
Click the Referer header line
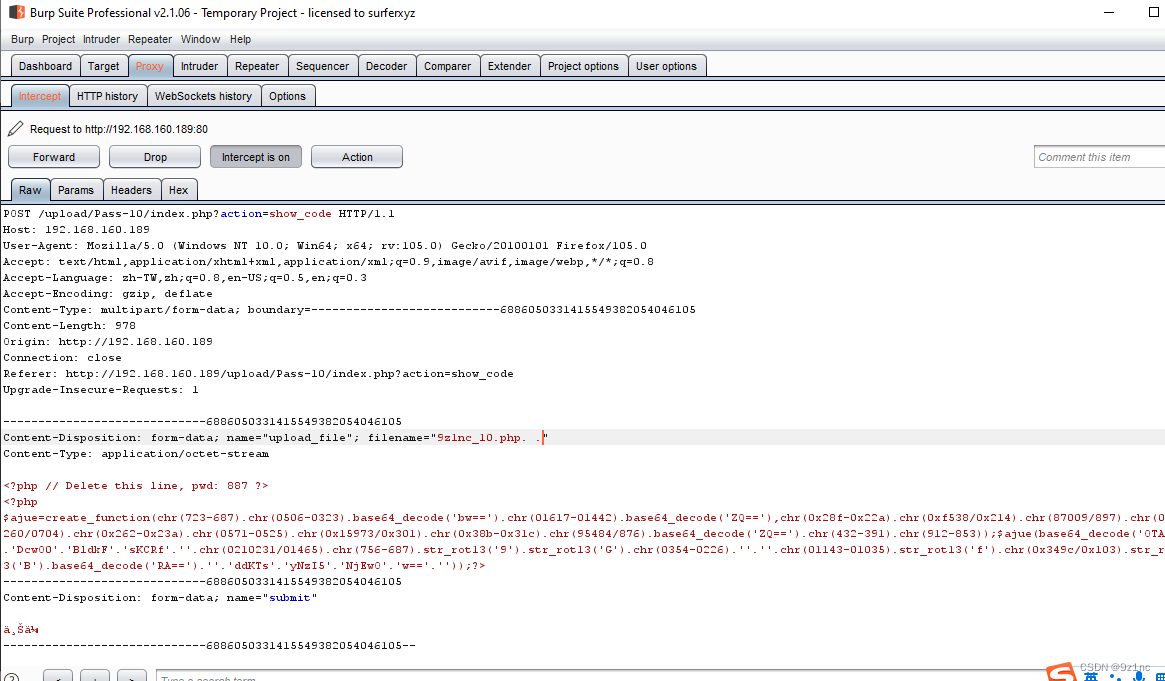259,374
